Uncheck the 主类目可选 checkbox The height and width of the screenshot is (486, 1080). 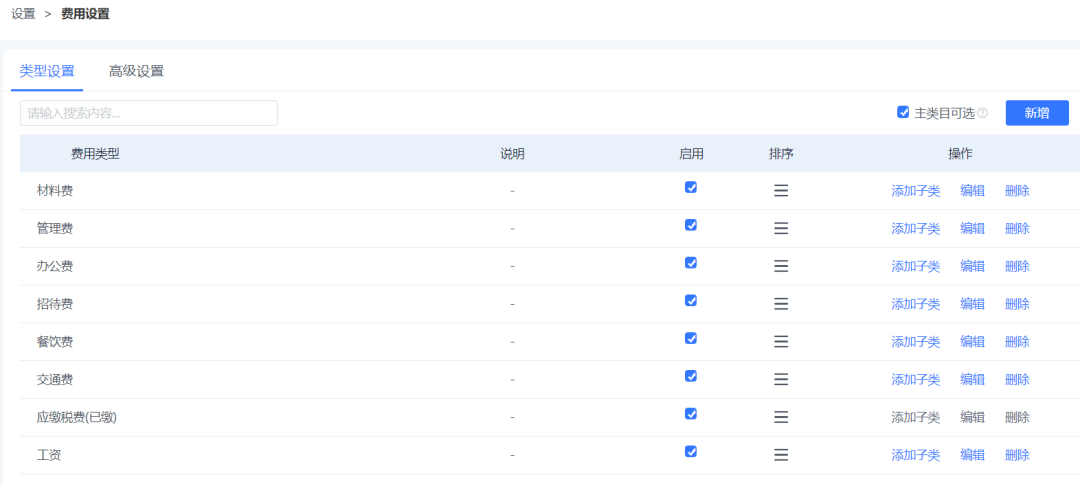[x=904, y=112]
